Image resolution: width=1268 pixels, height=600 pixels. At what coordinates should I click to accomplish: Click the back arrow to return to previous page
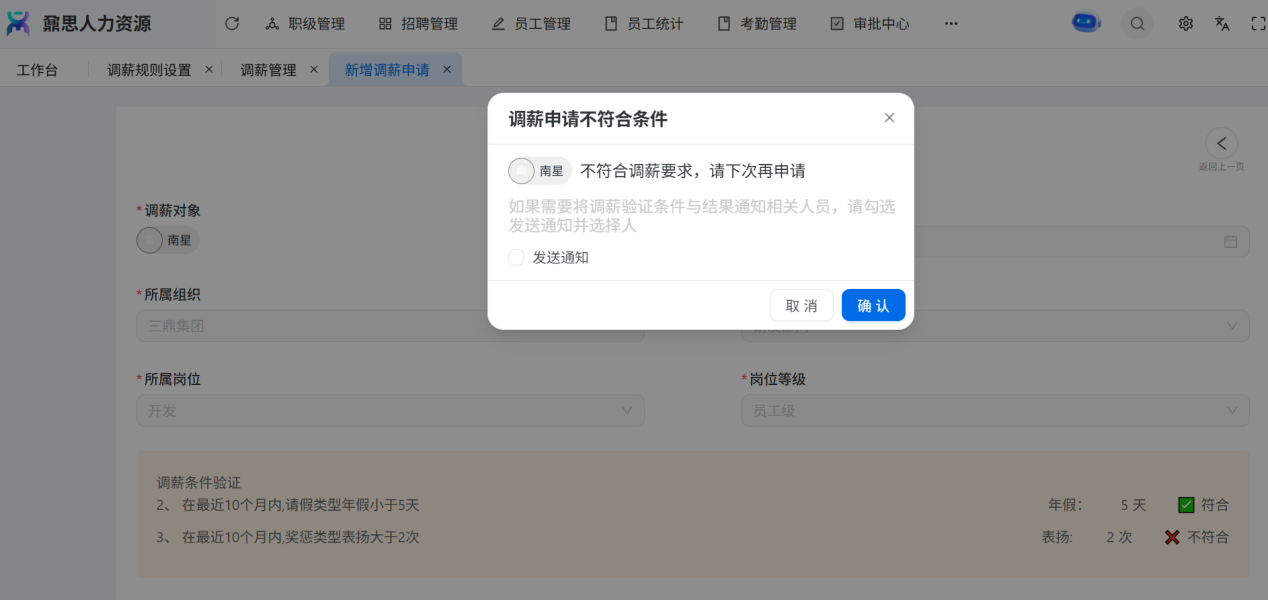point(1221,143)
